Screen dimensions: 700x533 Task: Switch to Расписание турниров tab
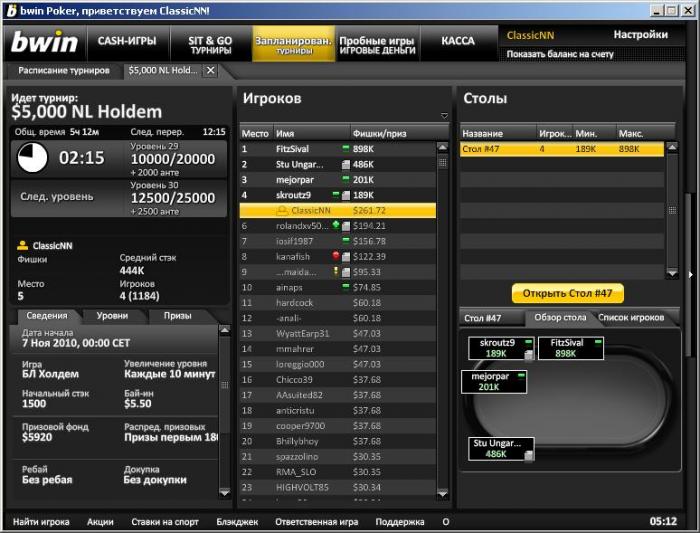tap(64, 70)
